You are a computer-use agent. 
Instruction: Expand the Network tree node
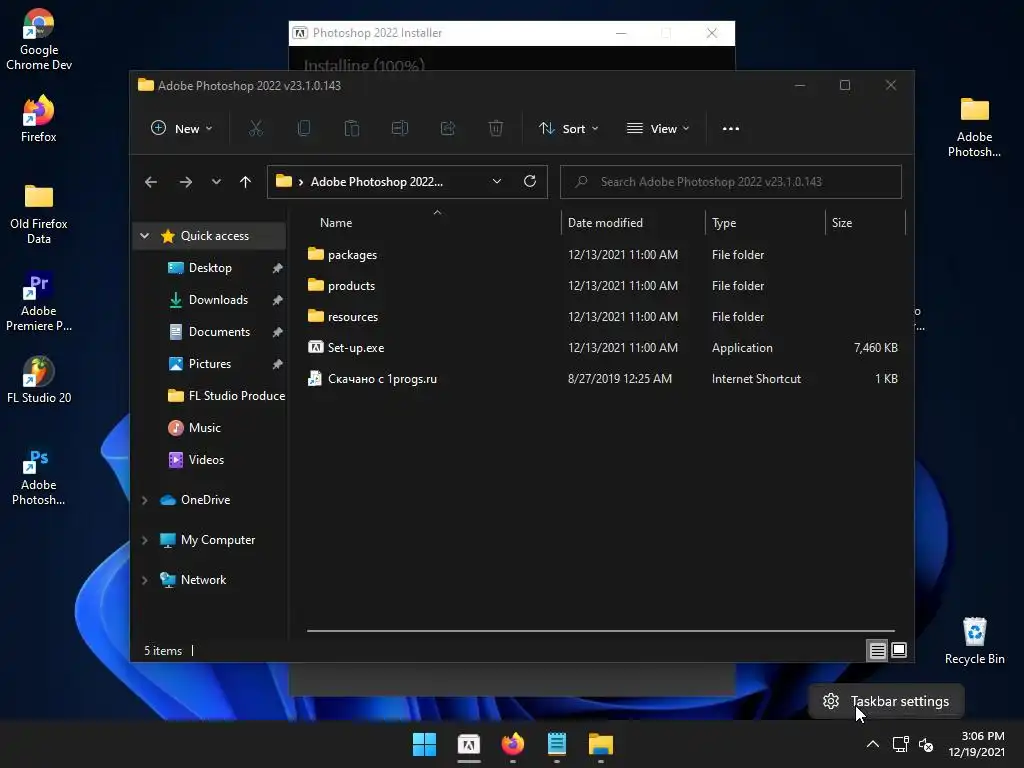pos(144,580)
